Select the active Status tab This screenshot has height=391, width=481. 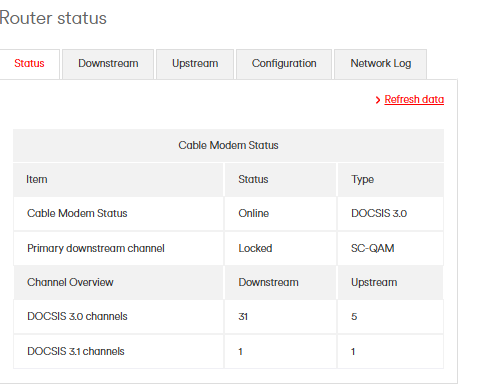point(29,64)
